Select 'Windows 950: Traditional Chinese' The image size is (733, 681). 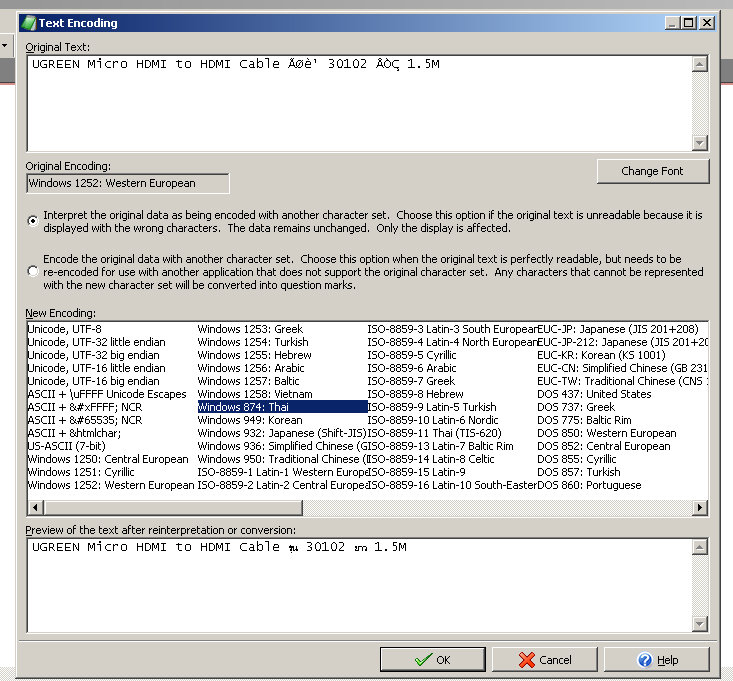pyautogui.click(x=282, y=459)
